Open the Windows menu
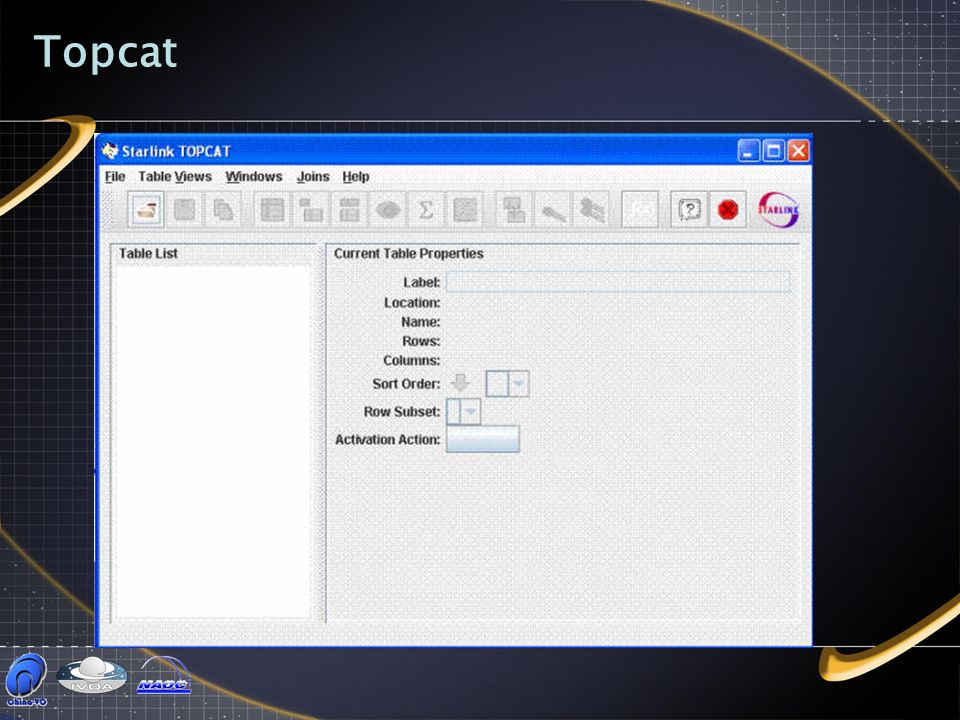This screenshot has width=960, height=720. click(253, 176)
